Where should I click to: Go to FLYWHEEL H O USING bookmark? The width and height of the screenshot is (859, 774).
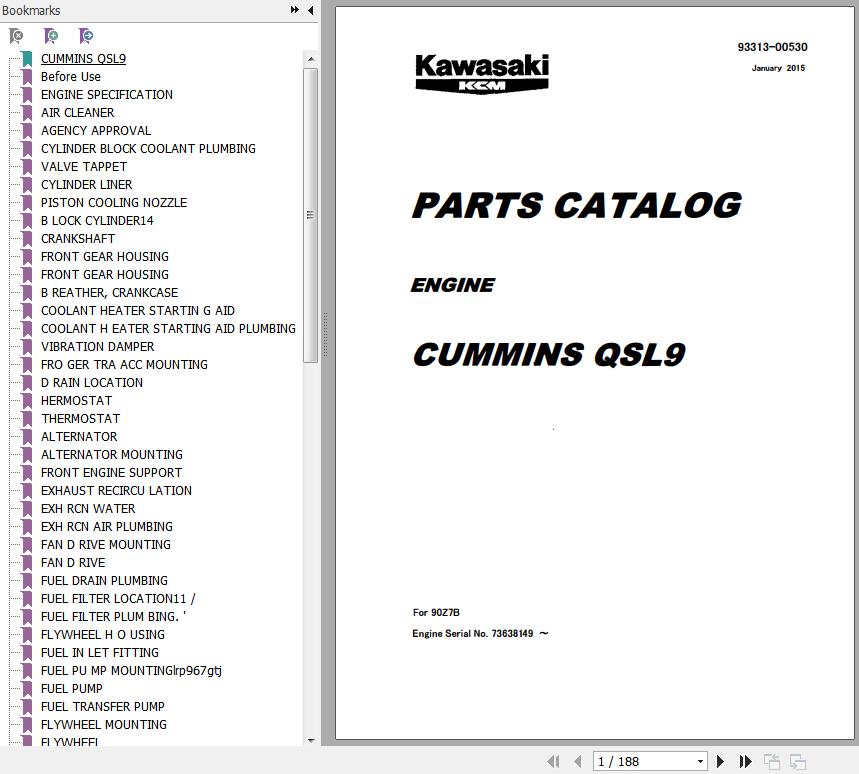(x=102, y=635)
